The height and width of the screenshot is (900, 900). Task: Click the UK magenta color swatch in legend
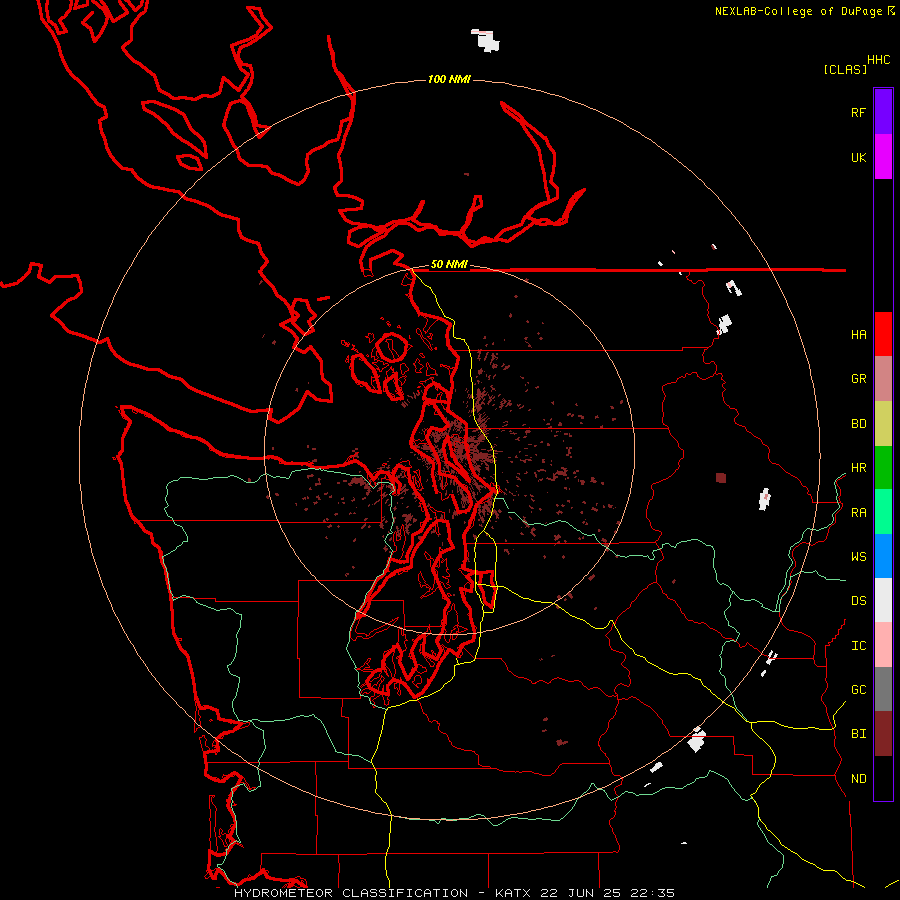883,157
